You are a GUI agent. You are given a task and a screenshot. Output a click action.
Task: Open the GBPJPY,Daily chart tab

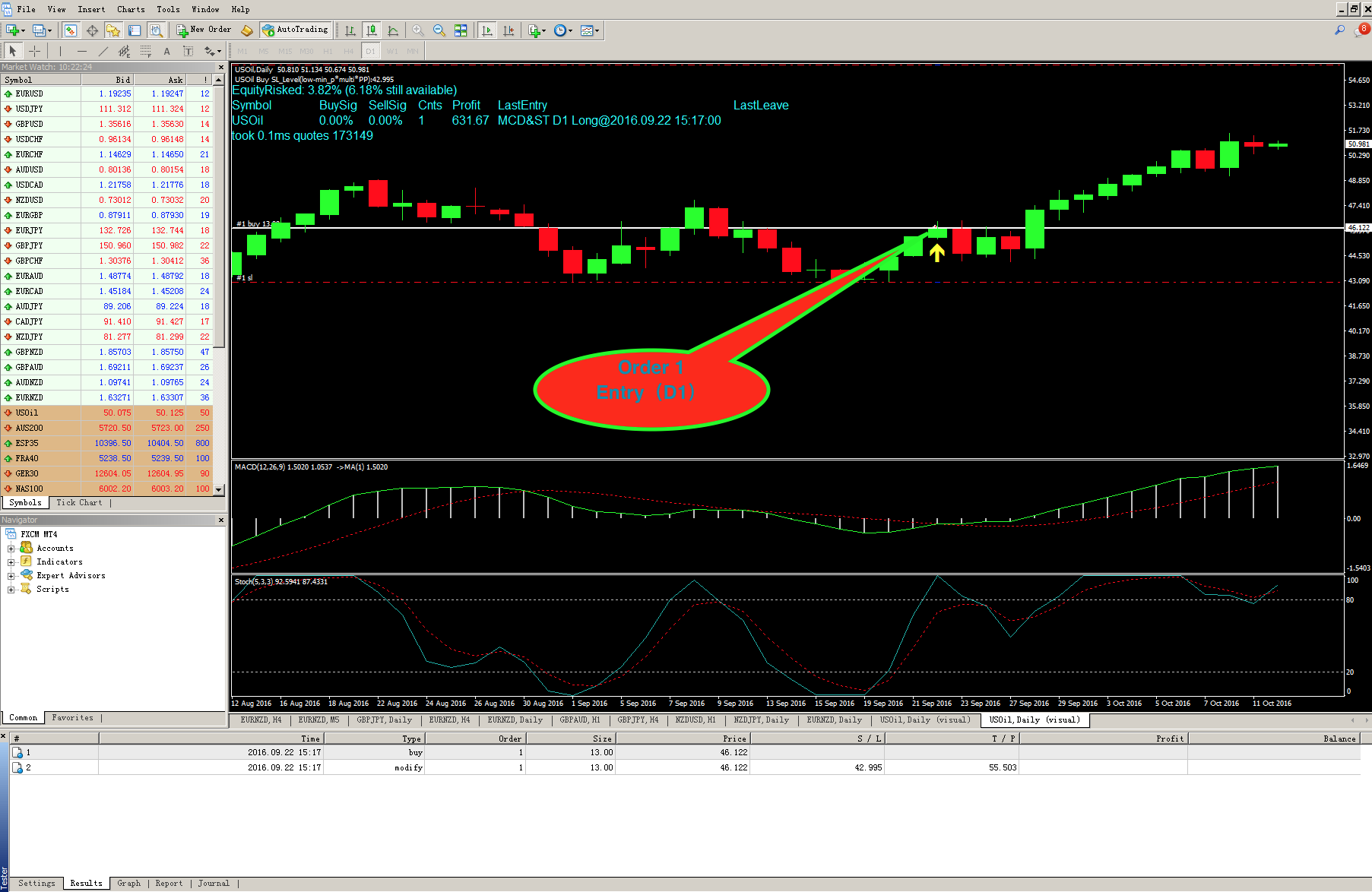pos(385,720)
